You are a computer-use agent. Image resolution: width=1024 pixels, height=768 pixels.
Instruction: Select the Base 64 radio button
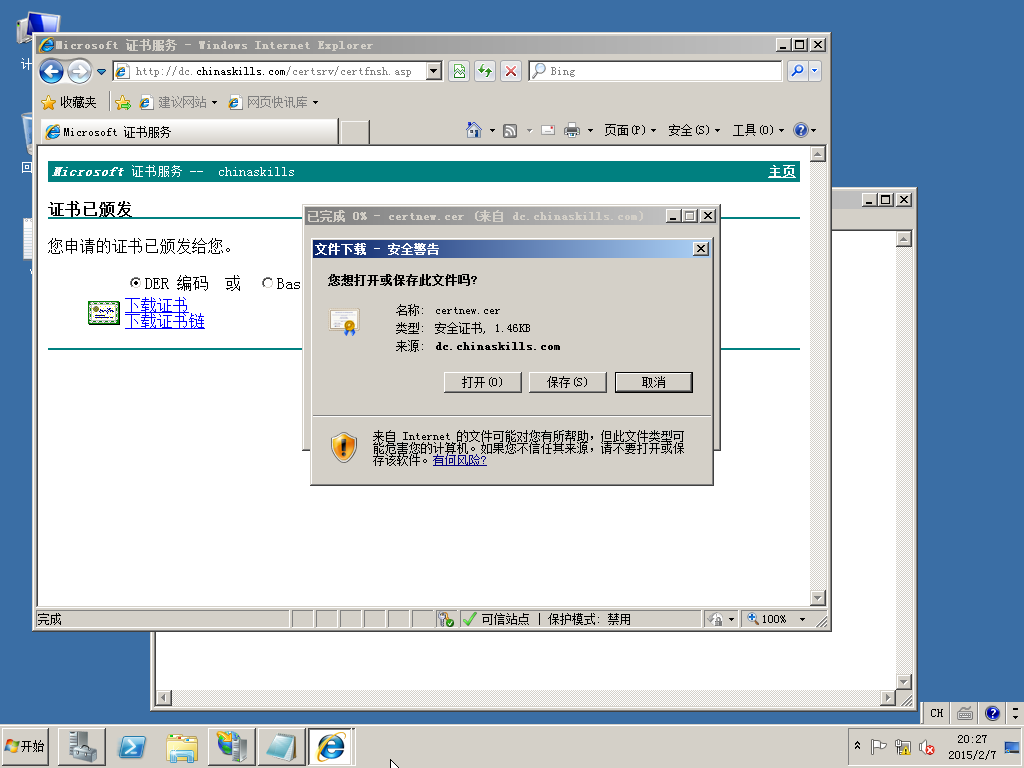point(267,283)
